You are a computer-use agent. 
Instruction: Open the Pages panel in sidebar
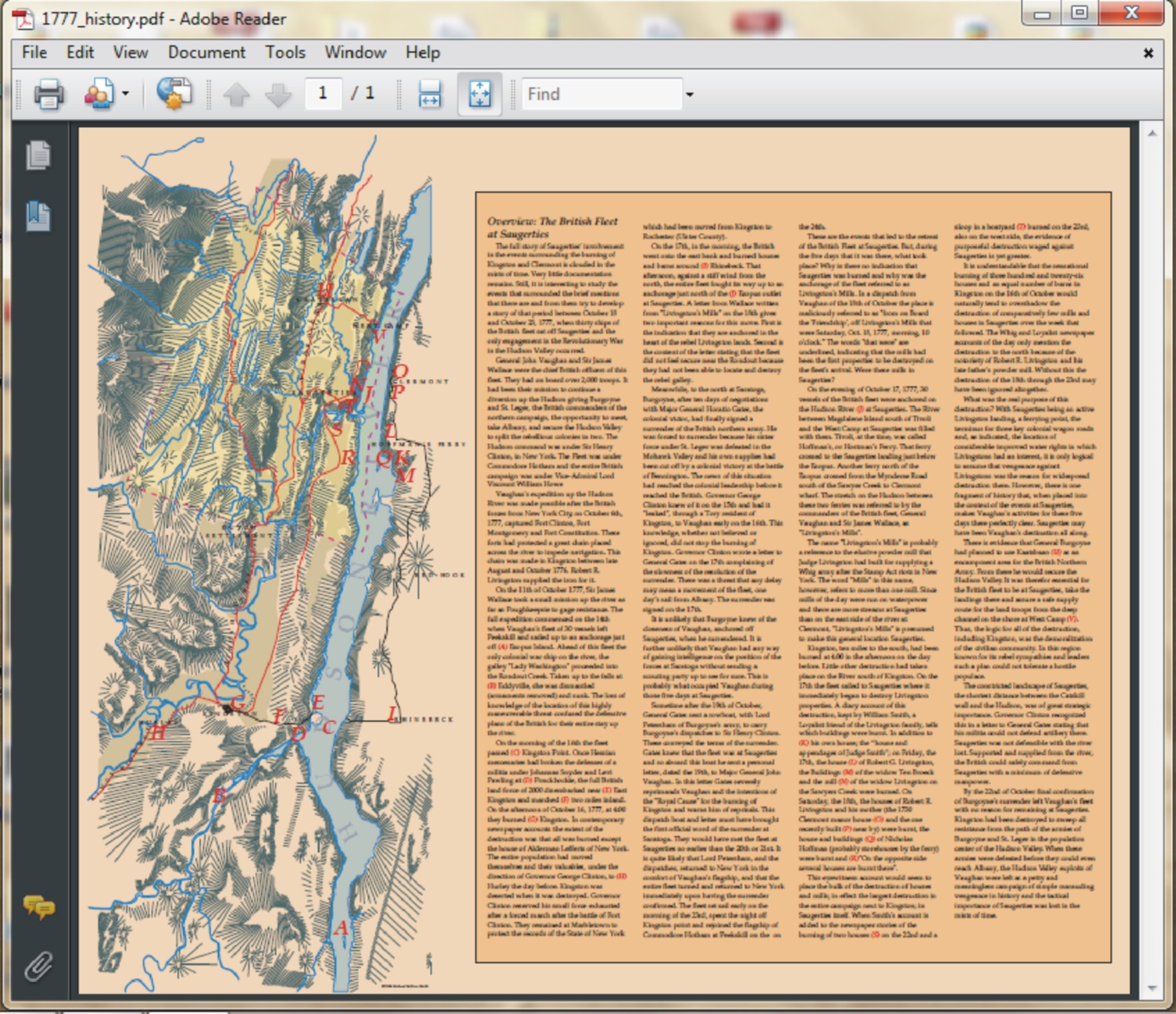(x=39, y=155)
